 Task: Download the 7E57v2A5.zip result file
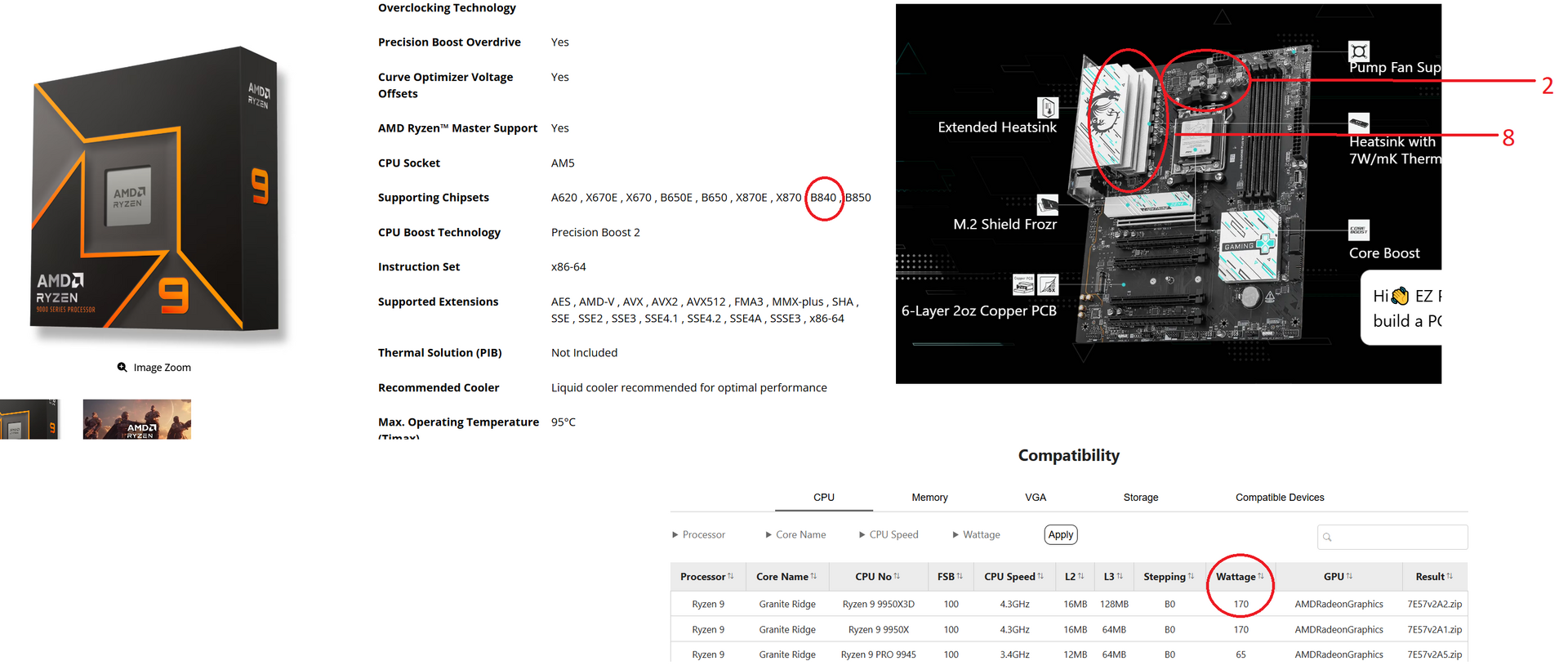1434,655
